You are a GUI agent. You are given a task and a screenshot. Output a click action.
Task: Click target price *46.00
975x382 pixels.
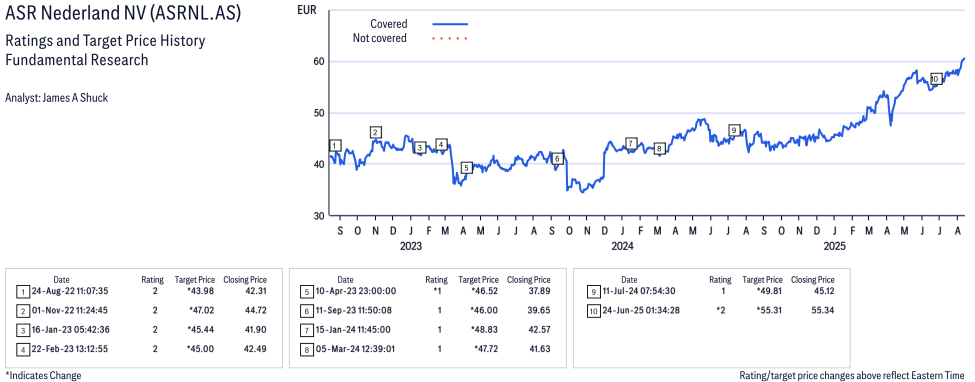(484, 310)
